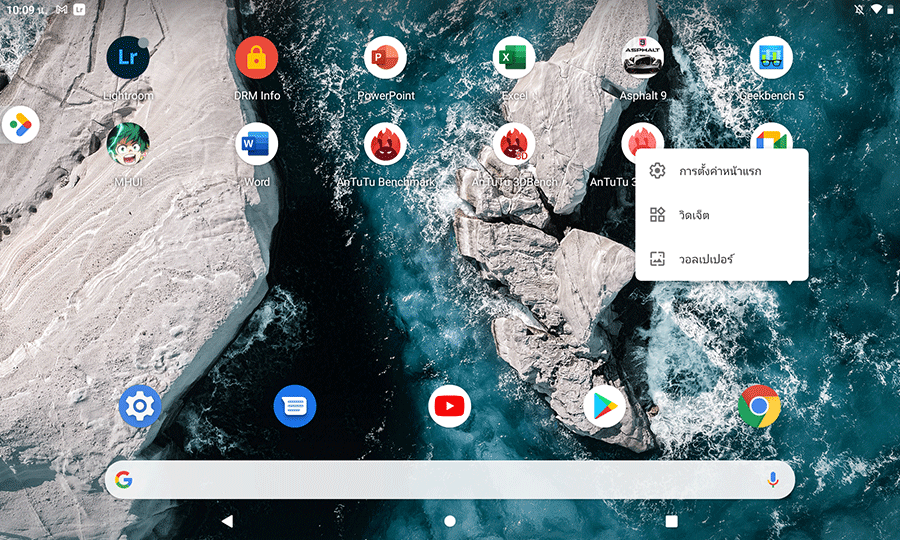The width and height of the screenshot is (900, 540).
Task: Launch Asphalt 9 game
Action: pyautogui.click(x=642, y=58)
